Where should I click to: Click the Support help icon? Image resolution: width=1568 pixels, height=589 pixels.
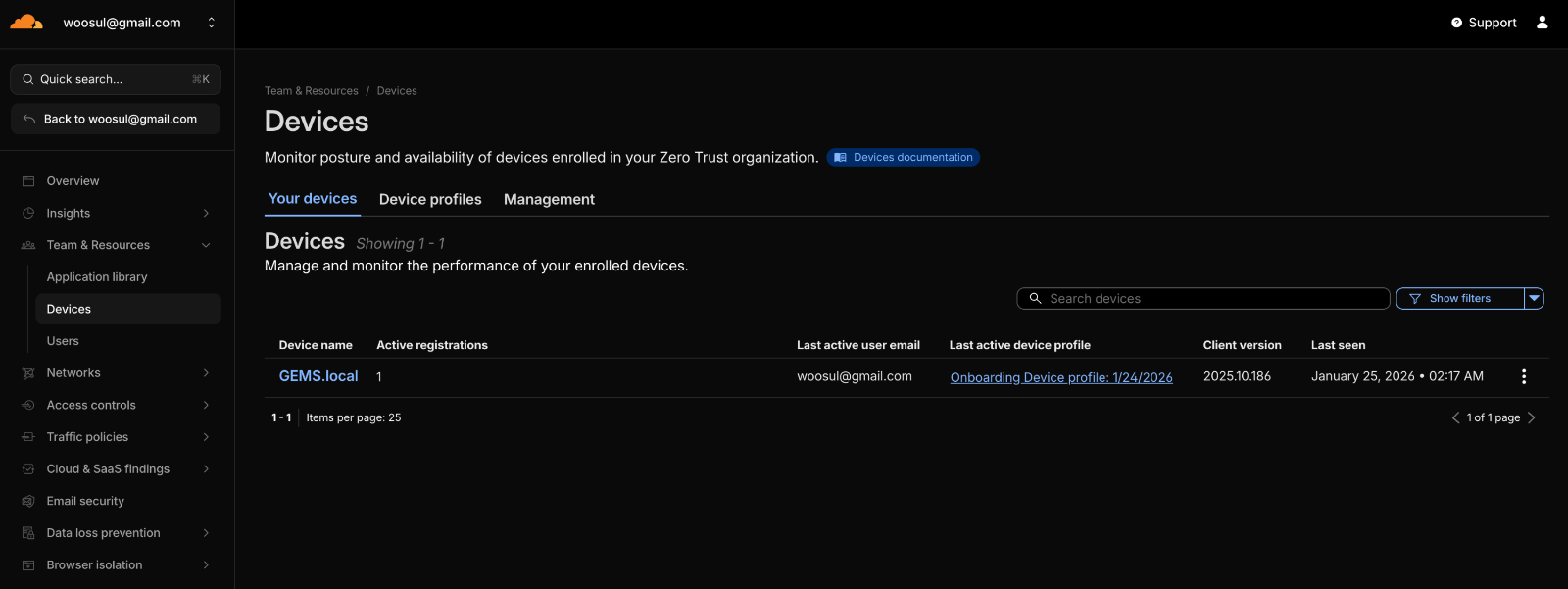tap(1456, 23)
